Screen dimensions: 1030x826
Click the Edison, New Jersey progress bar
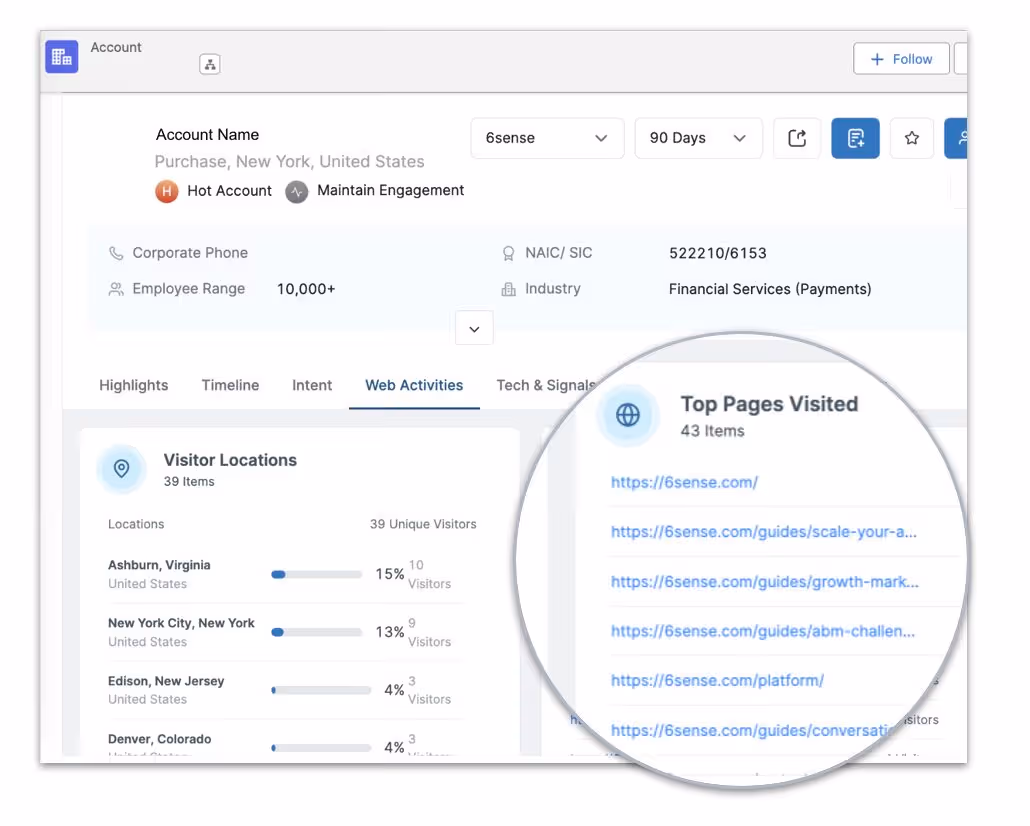coord(321,690)
